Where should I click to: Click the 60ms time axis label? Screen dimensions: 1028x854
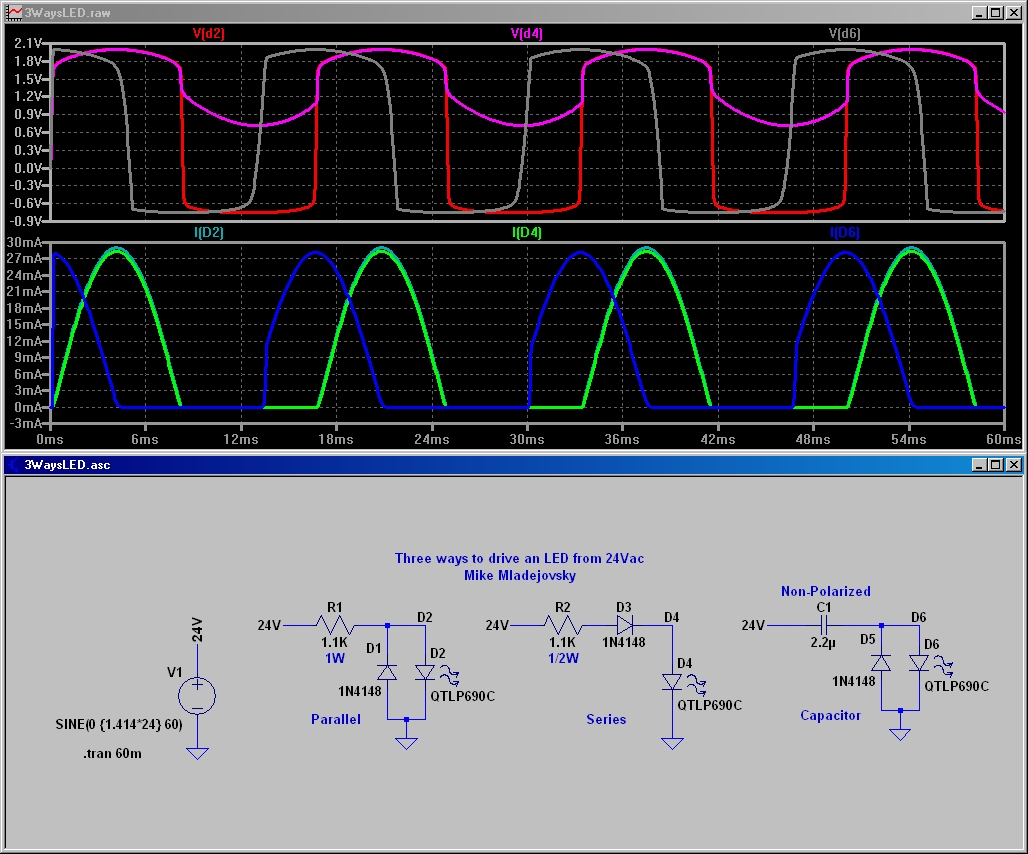(1004, 439)
